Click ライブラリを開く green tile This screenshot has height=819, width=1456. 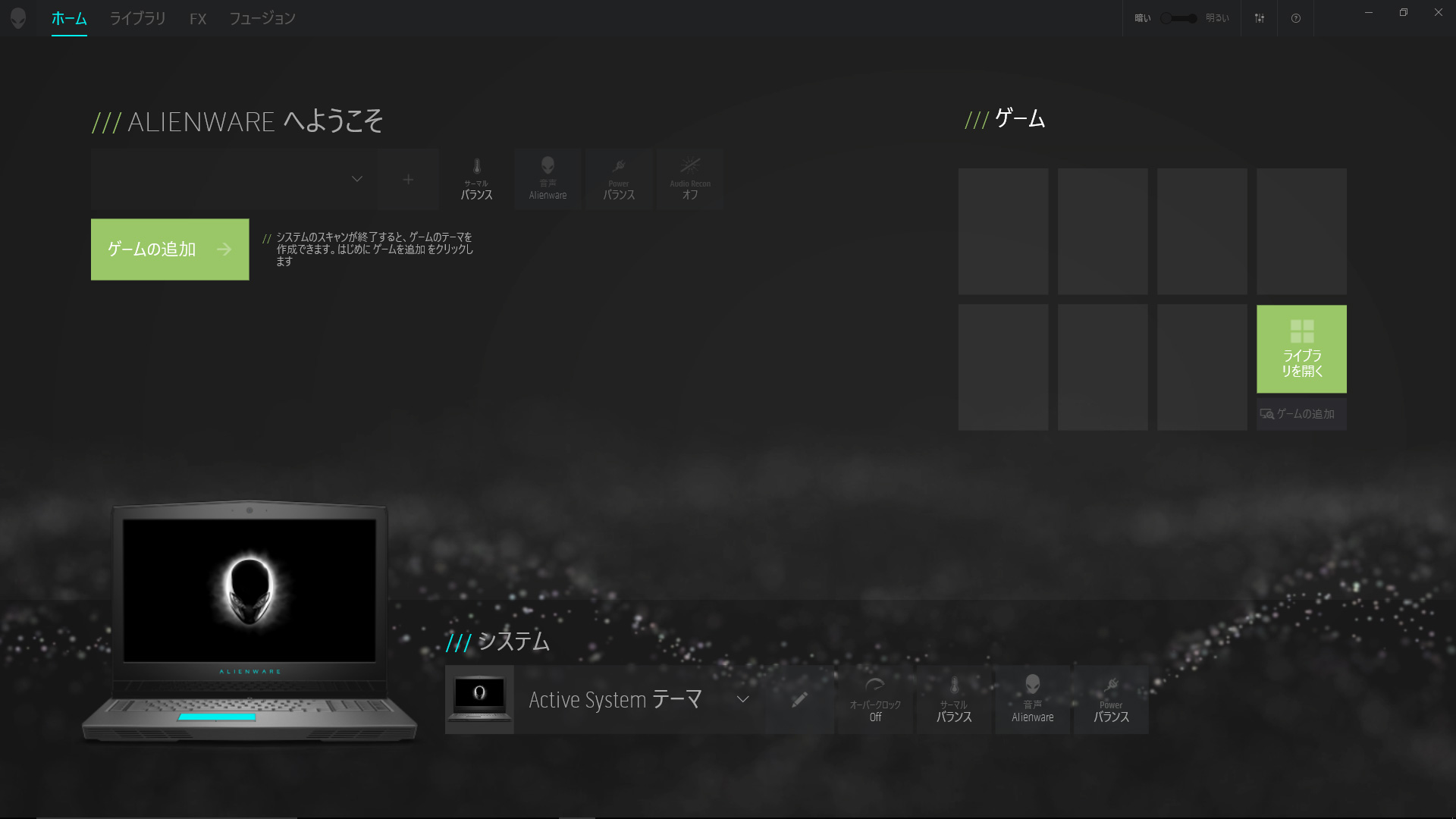click(x=1301, y=349)
